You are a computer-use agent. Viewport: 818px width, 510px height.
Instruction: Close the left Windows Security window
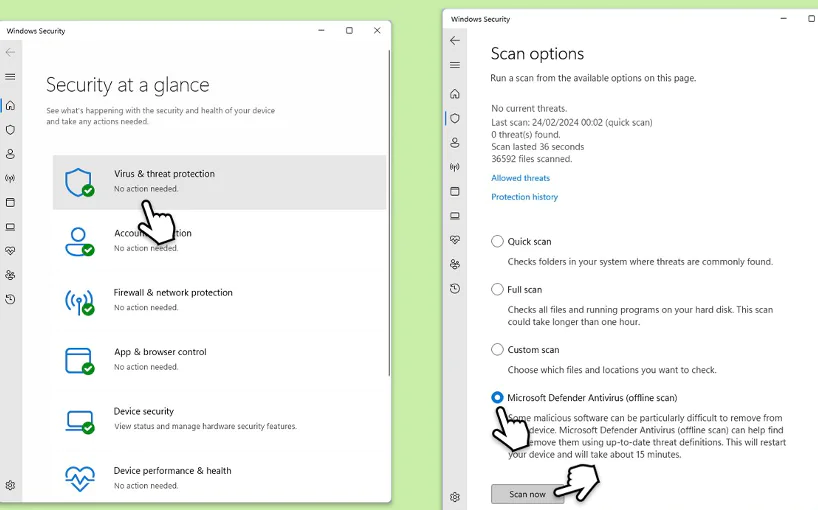point(377,31)
